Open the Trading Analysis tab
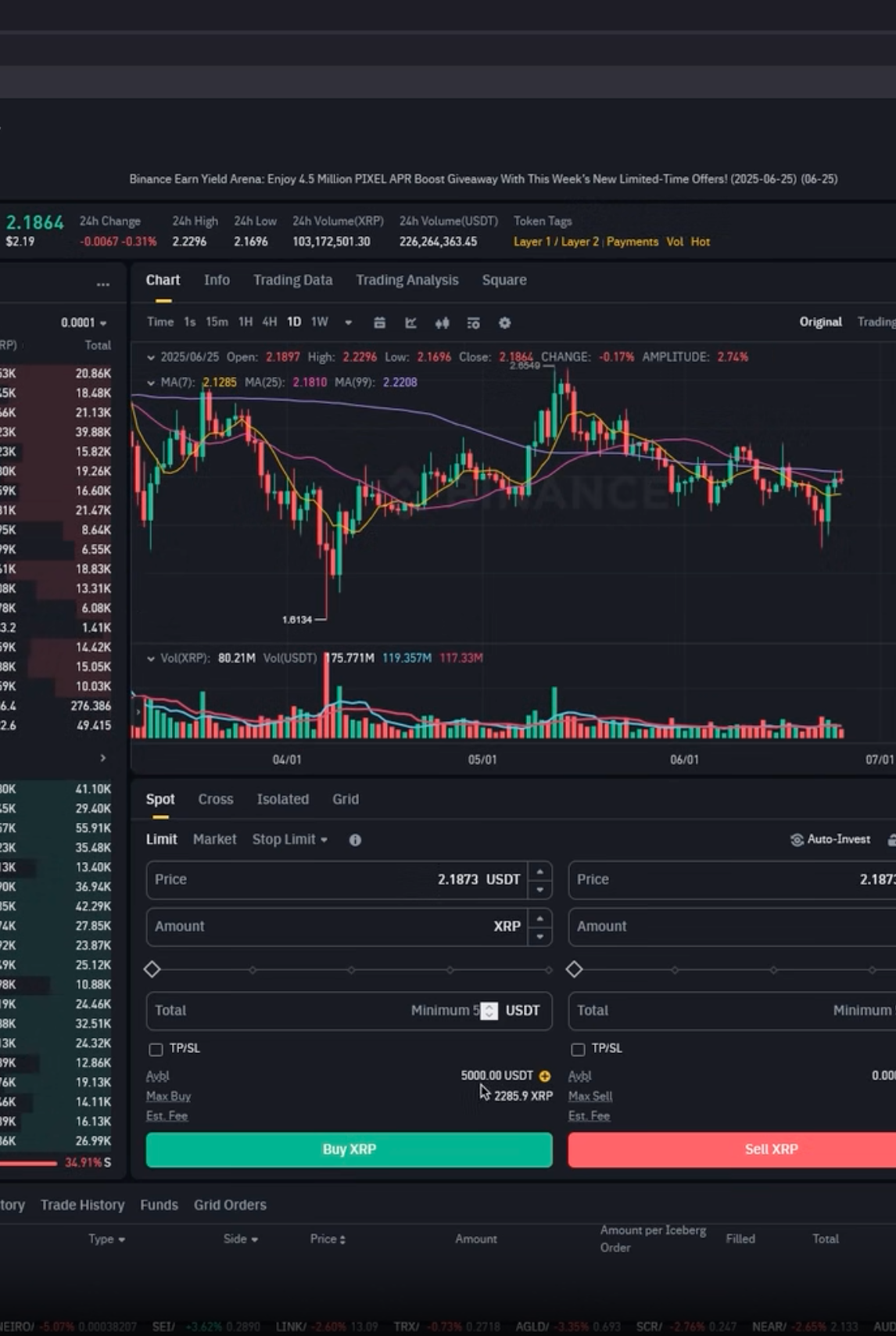The image size is (896, 1336). [407, 280]
